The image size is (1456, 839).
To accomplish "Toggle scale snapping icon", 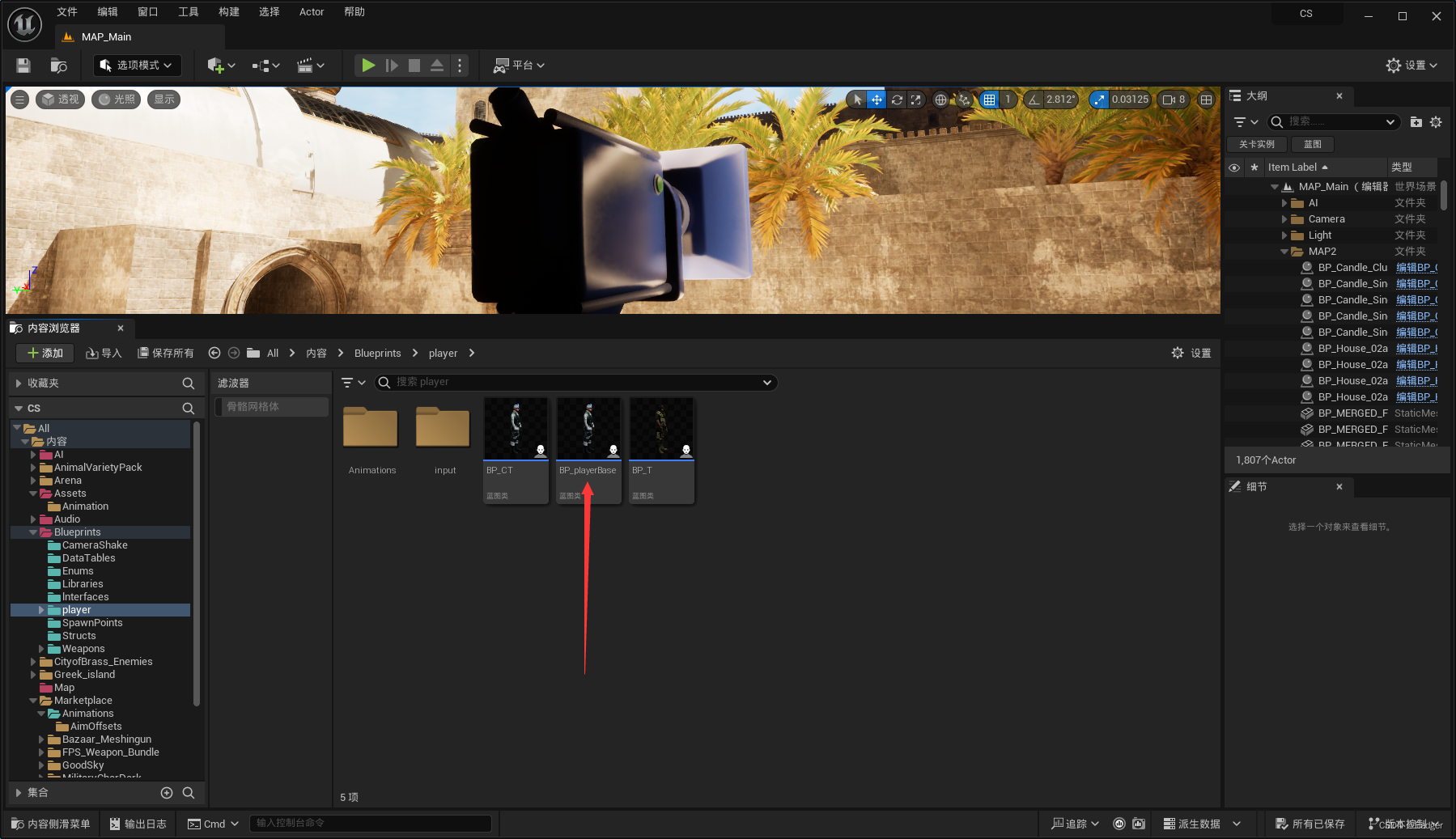I will pos(1099,100).
